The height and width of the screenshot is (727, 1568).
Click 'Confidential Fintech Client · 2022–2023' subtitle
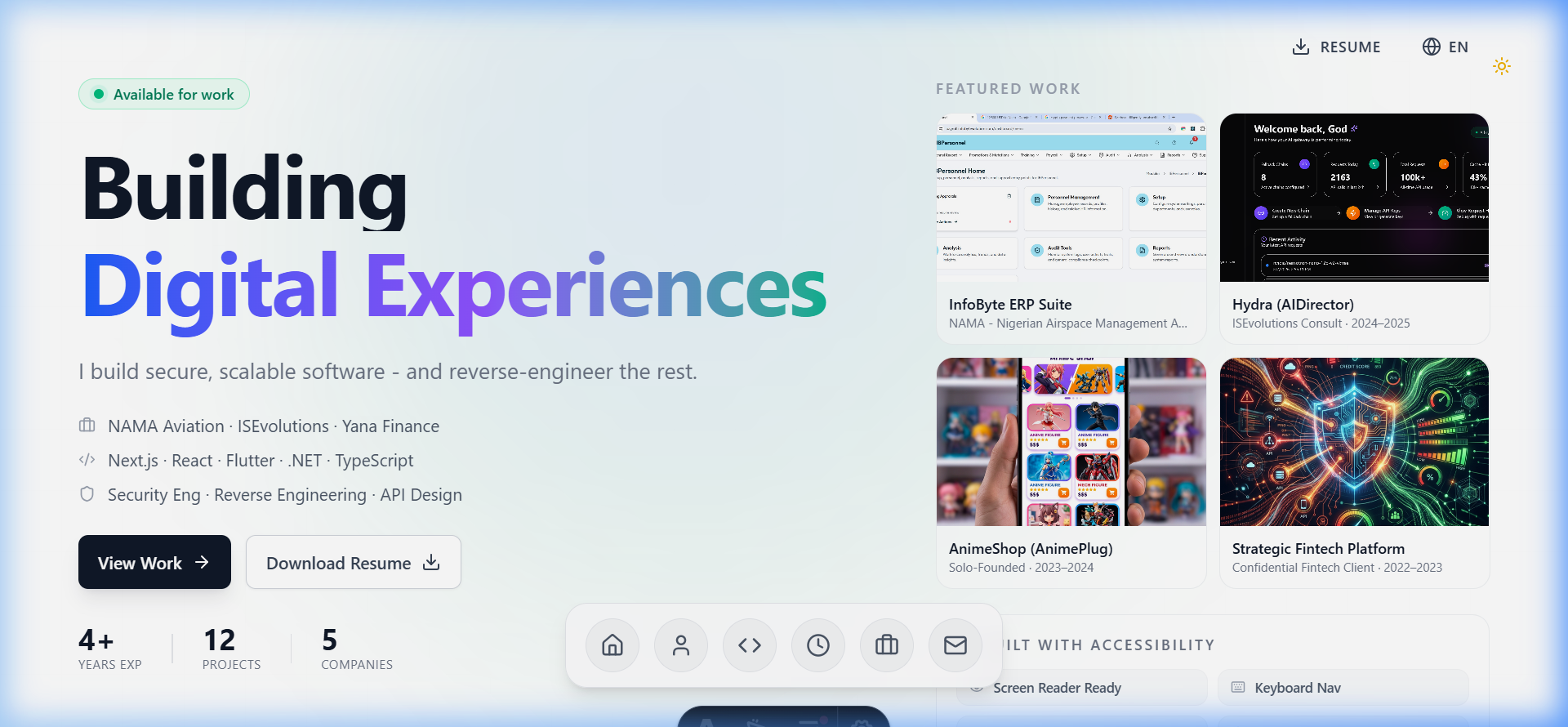coord(1337,568)
